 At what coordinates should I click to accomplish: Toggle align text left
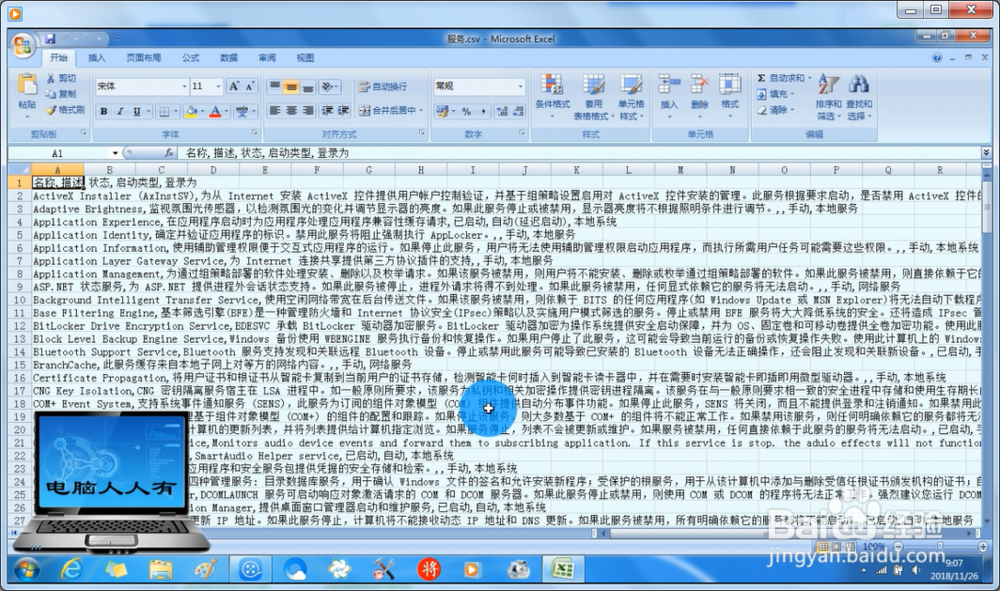click(x=275, y=110)
